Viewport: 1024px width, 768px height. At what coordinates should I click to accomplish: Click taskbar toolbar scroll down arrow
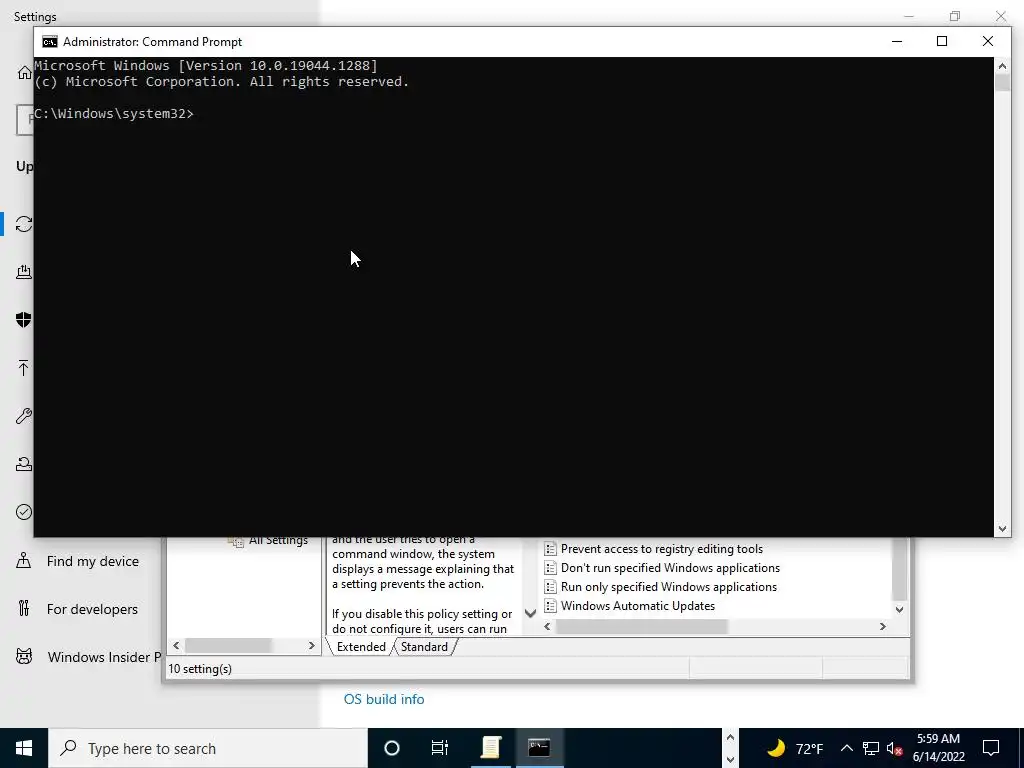pyautogui.click(x=731, y=759)
